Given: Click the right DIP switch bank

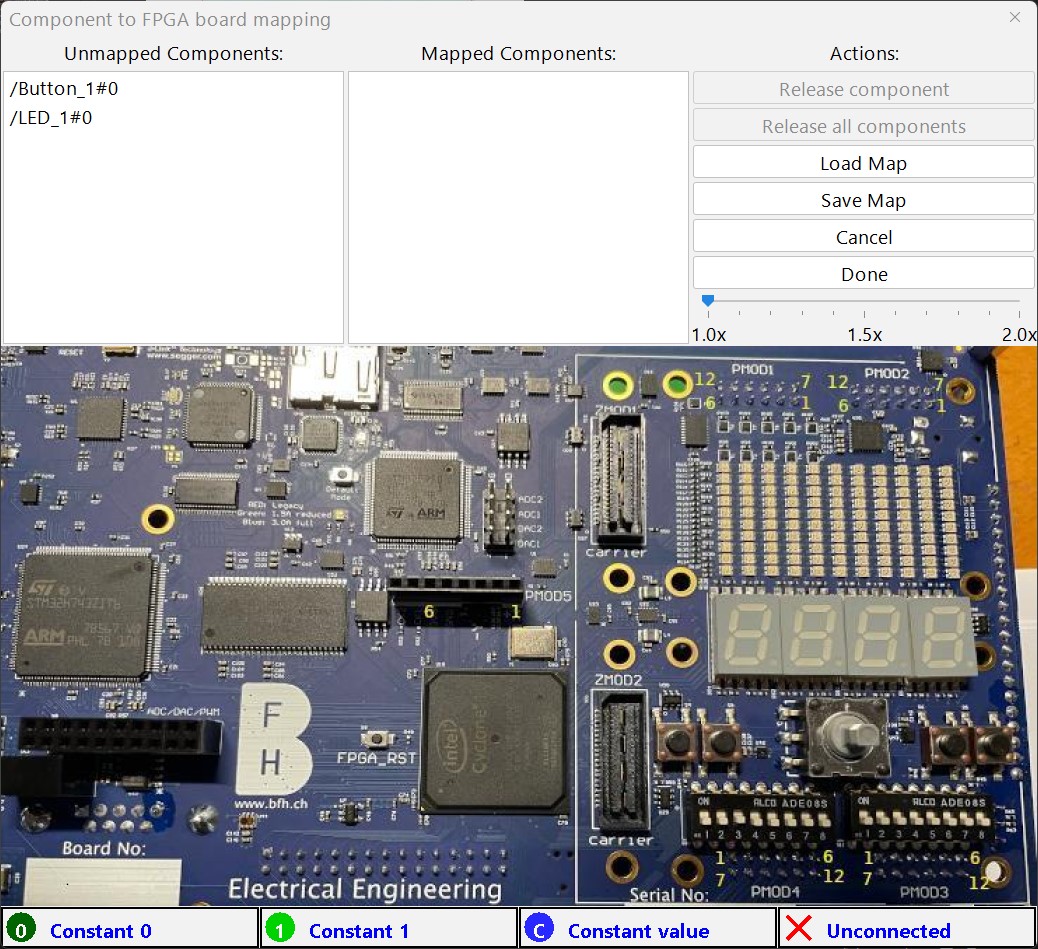Looking at the screenshot, I should coord(921,818).
